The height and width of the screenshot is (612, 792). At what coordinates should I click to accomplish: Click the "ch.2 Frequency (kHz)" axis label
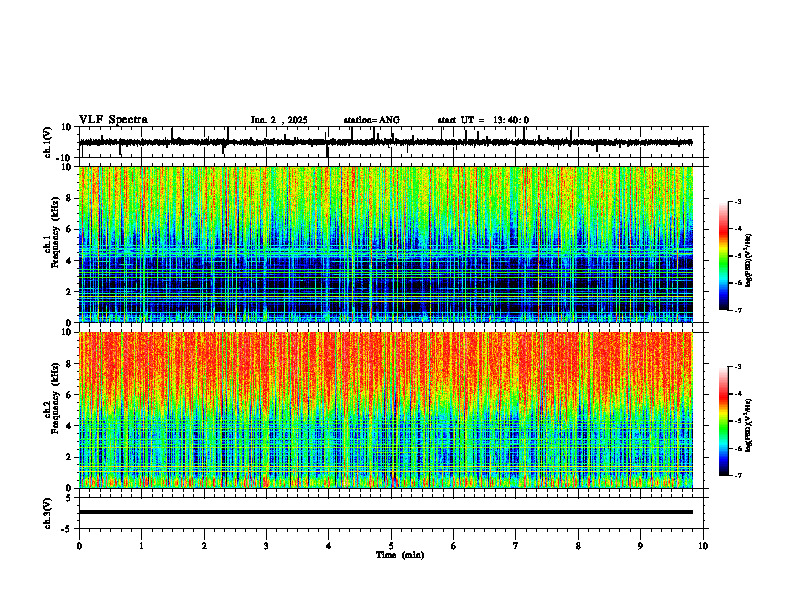(x=51, y=398)
